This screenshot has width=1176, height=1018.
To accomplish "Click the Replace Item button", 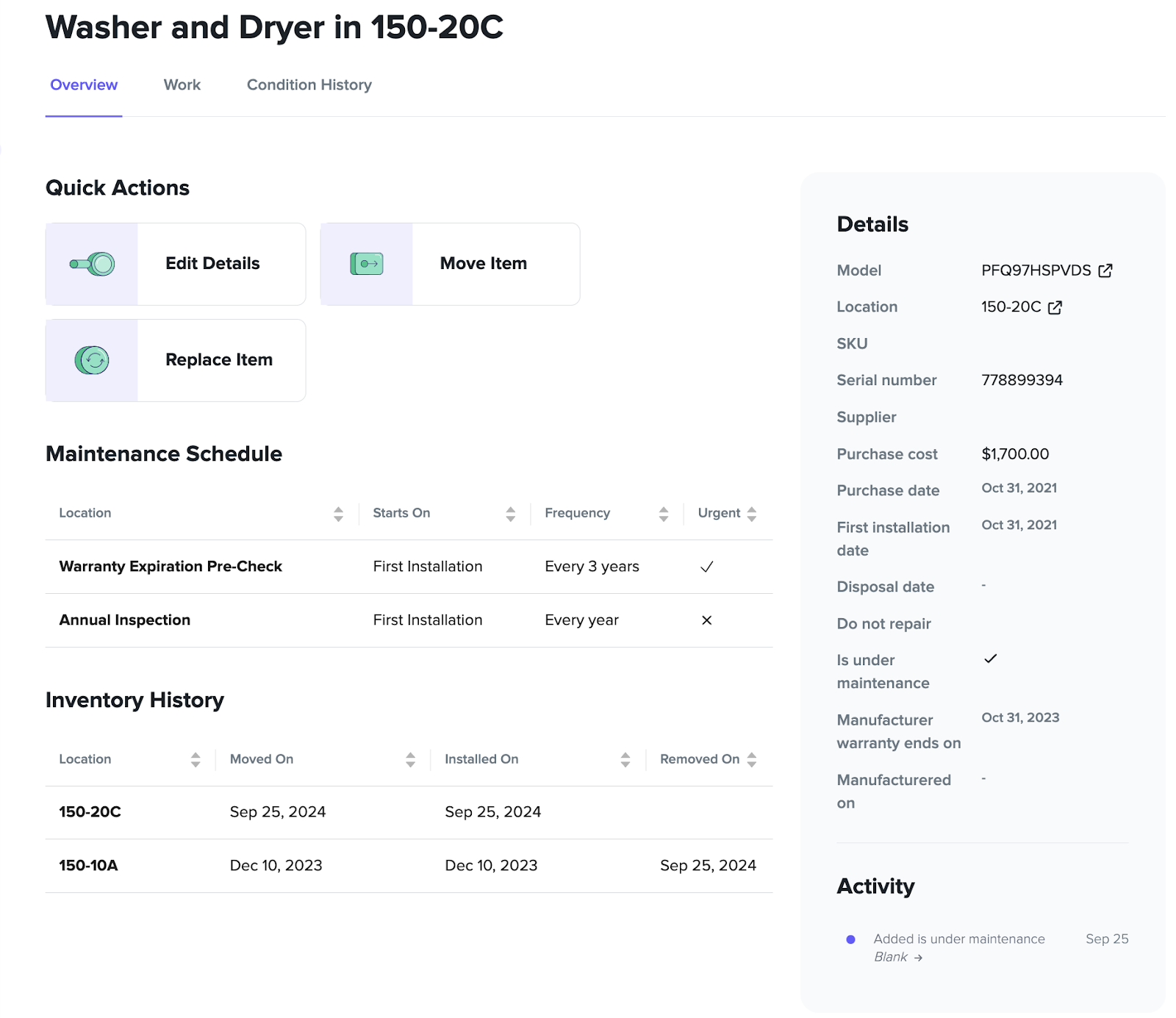I will (x=176, y=360).
